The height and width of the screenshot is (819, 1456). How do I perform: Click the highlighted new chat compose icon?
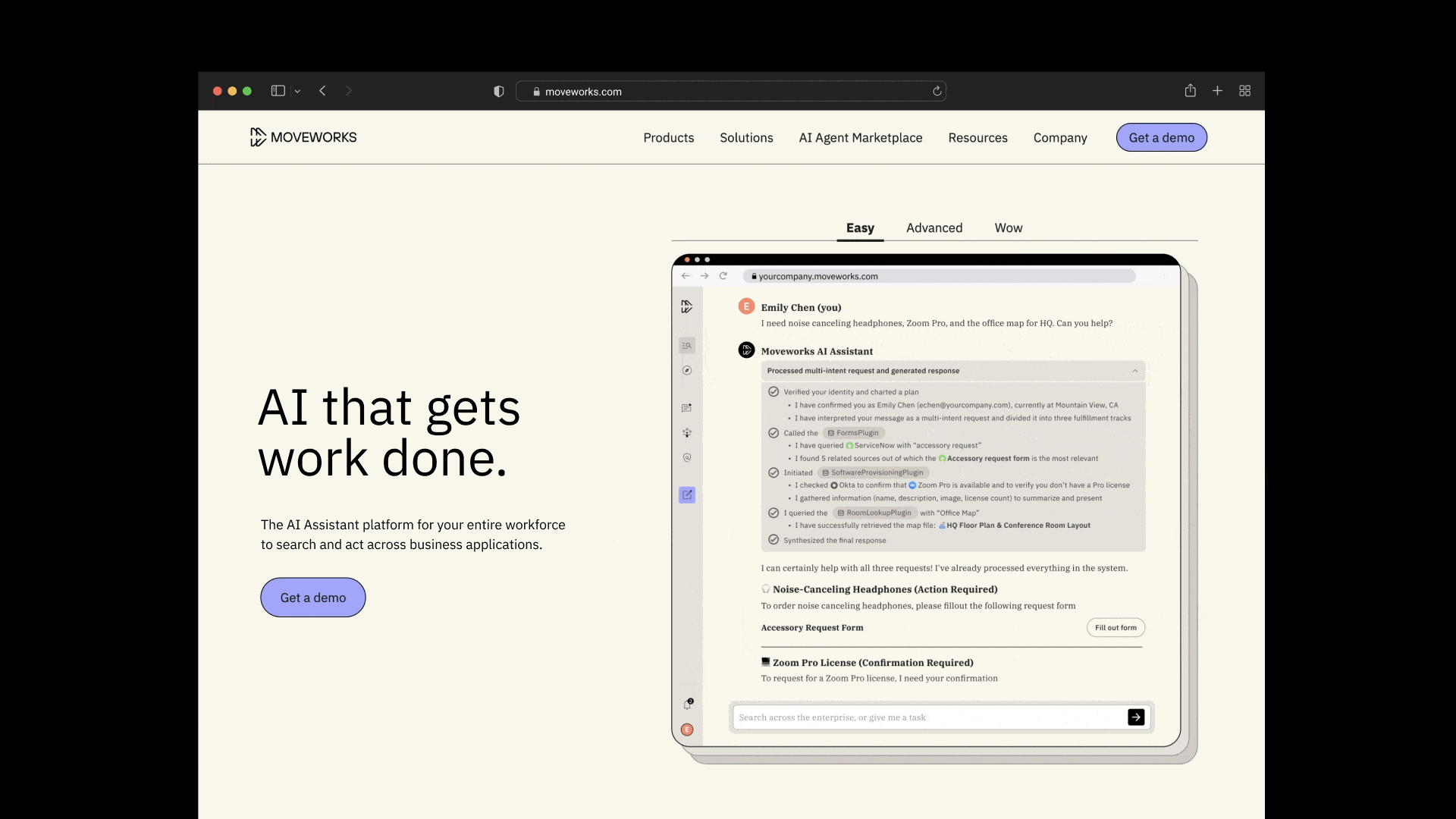click(687, 495)
